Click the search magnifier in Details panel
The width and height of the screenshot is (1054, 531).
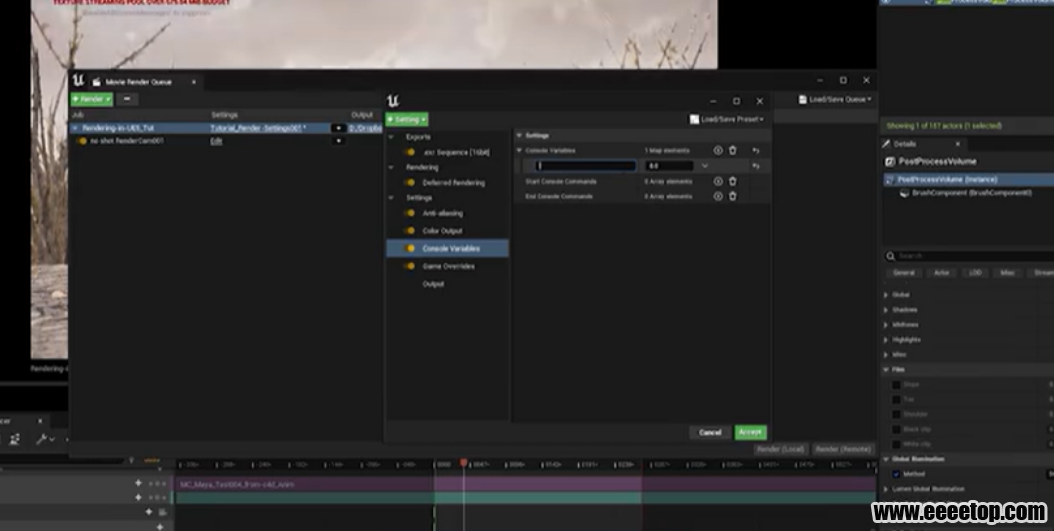pyautogui.click(x=891, y=256)
